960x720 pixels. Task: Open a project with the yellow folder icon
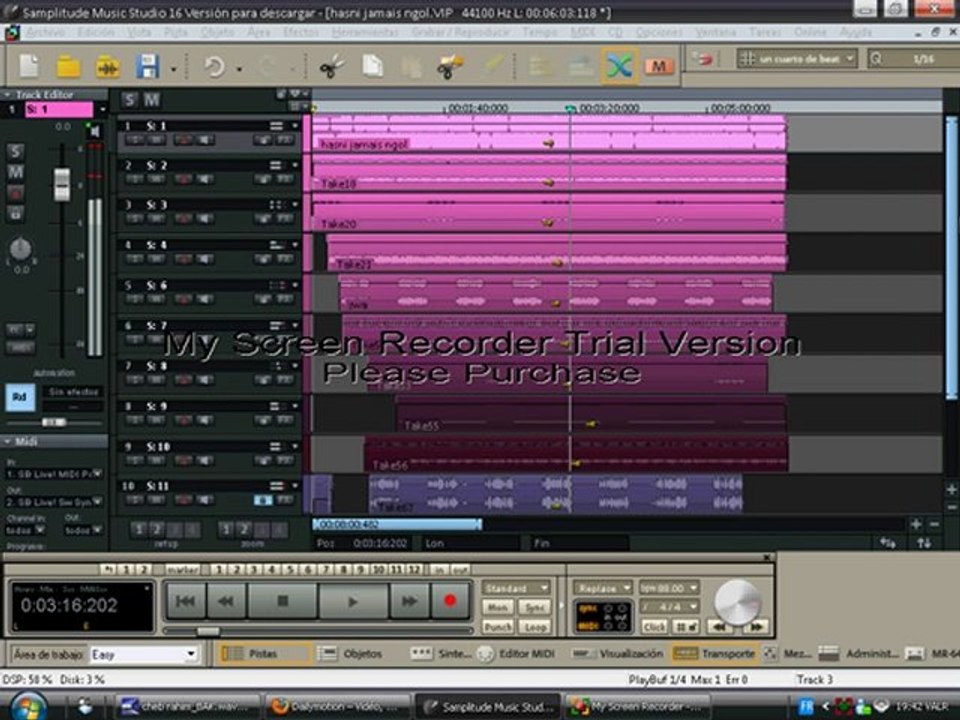point(69,66)
